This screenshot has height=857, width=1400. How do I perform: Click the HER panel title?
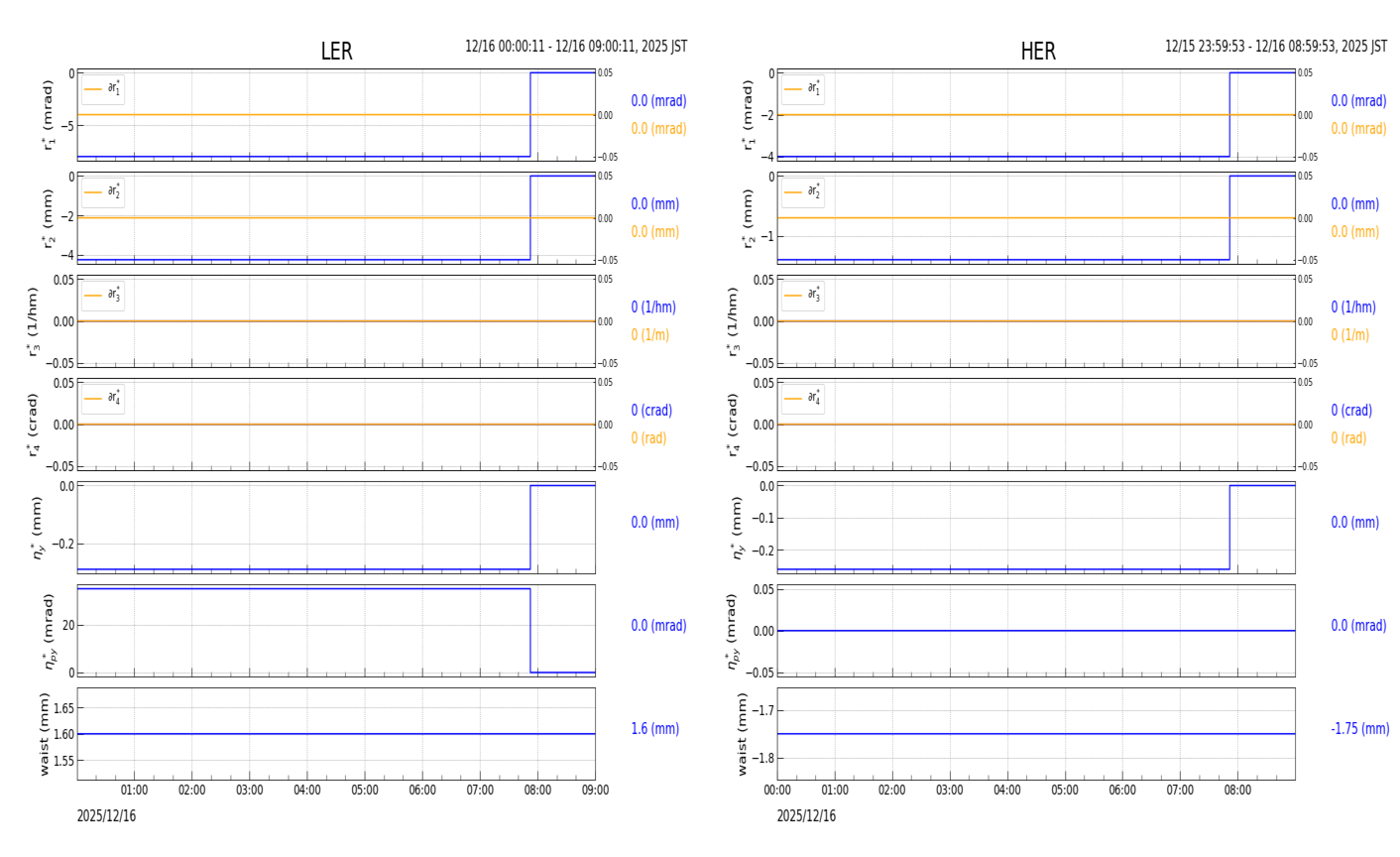(x=1037, y=52)
